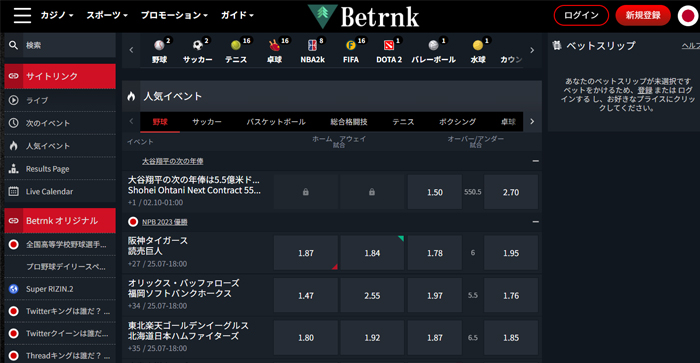Collapse the NPB 2023 優勝 section

[535, 221]
